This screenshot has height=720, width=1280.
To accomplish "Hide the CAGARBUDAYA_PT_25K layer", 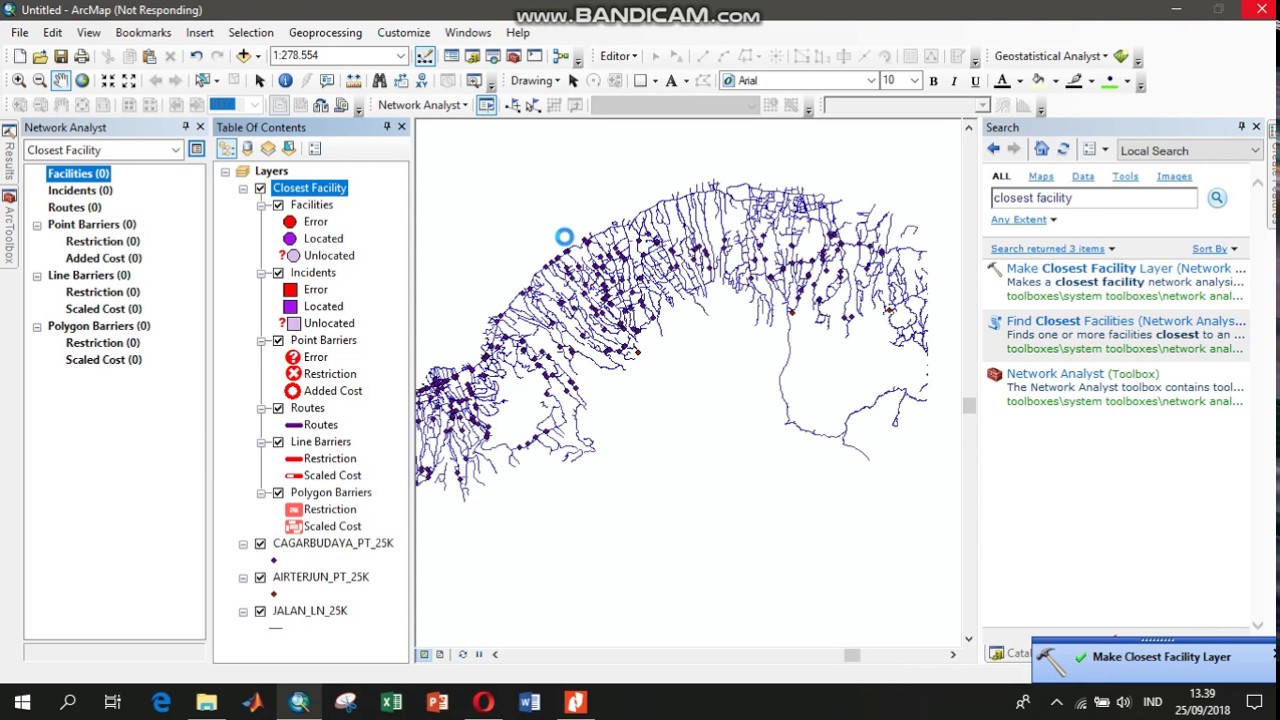I will click(261, 544).
